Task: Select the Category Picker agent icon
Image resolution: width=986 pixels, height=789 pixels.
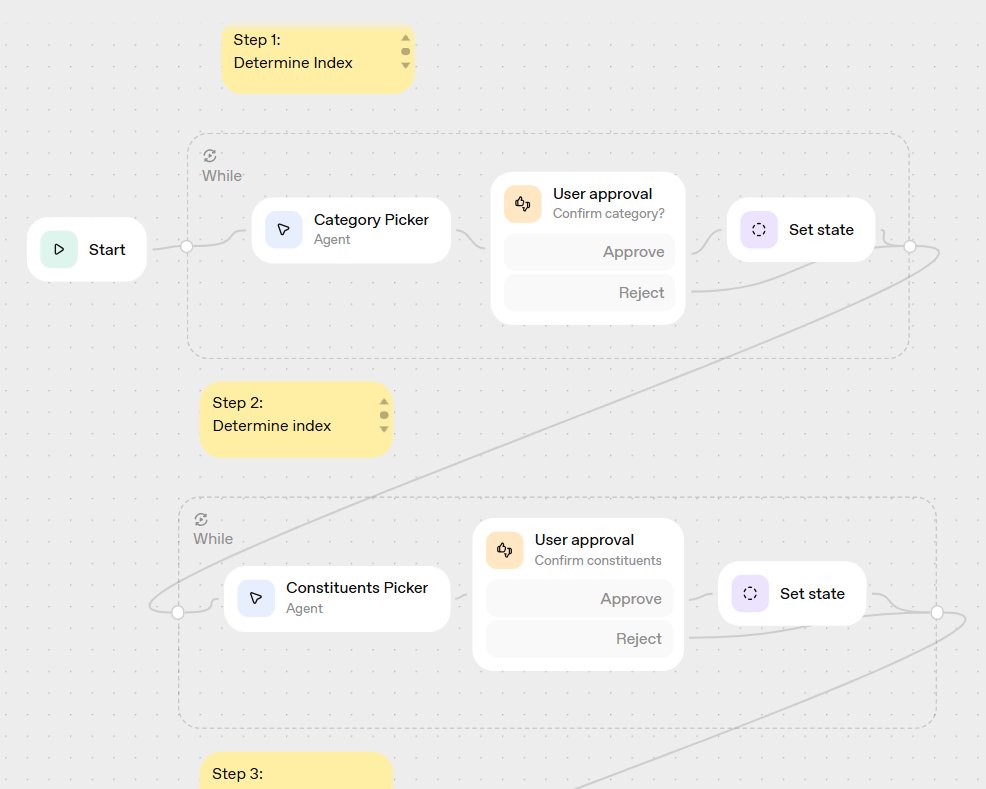Action: 283,230
